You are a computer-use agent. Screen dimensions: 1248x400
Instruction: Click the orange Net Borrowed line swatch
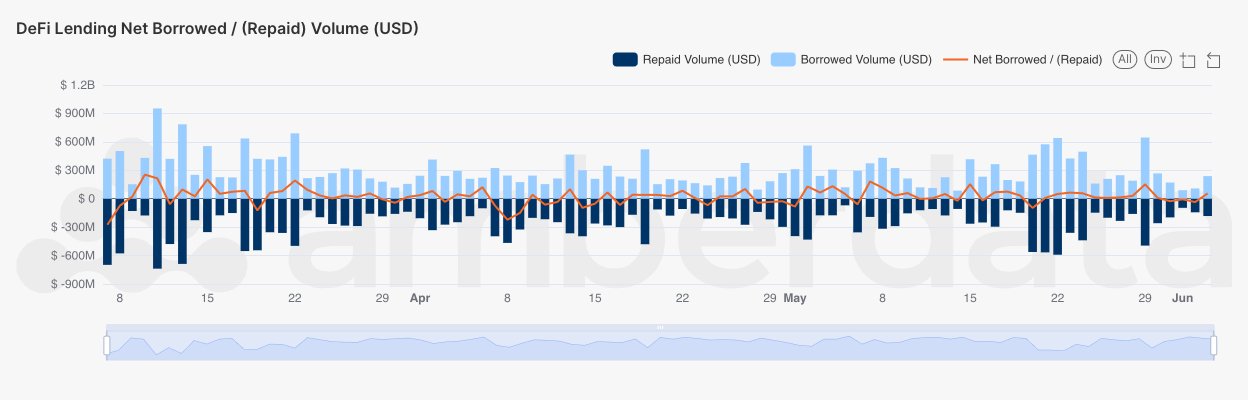(x=956, y=60)
